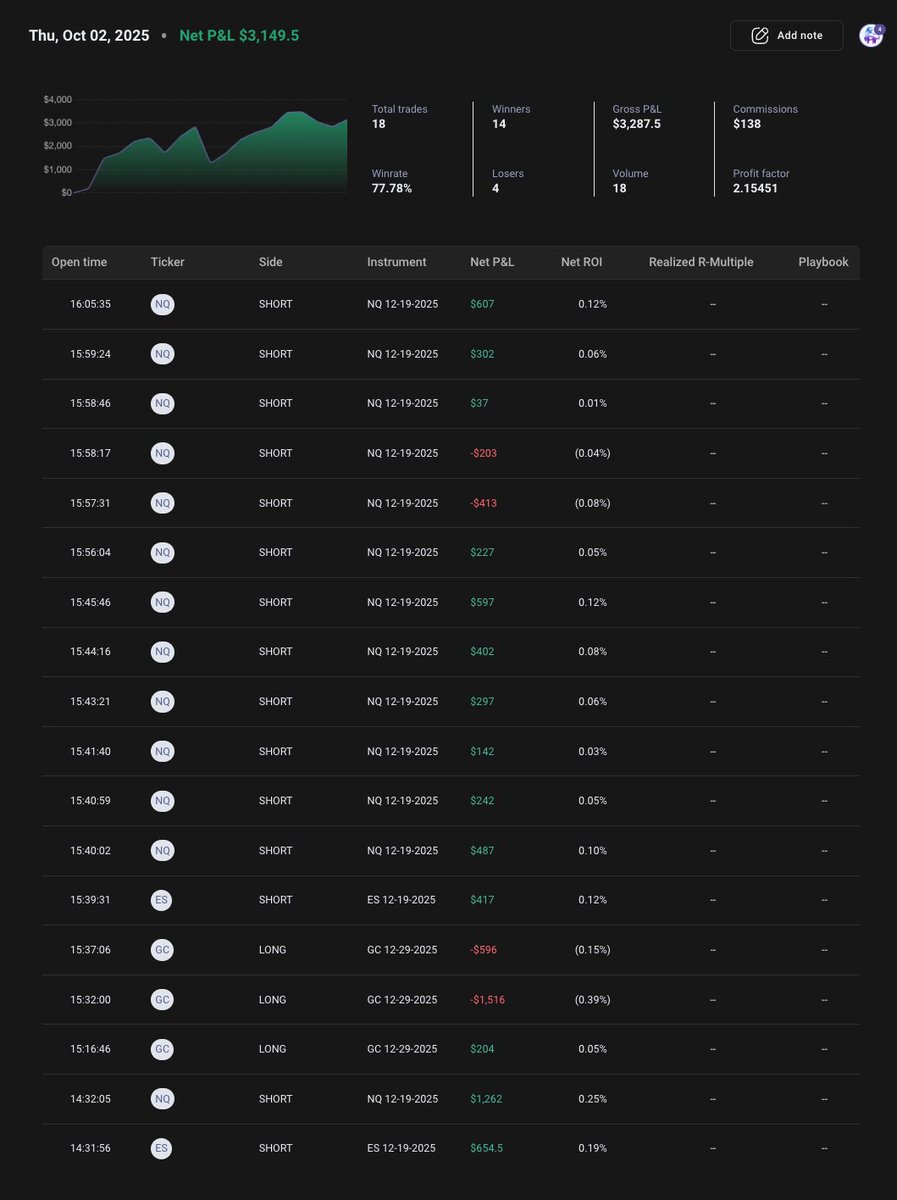
Task: Click the NQ ticker badge in the 16:05:35 row
Action: click(163, 304)
